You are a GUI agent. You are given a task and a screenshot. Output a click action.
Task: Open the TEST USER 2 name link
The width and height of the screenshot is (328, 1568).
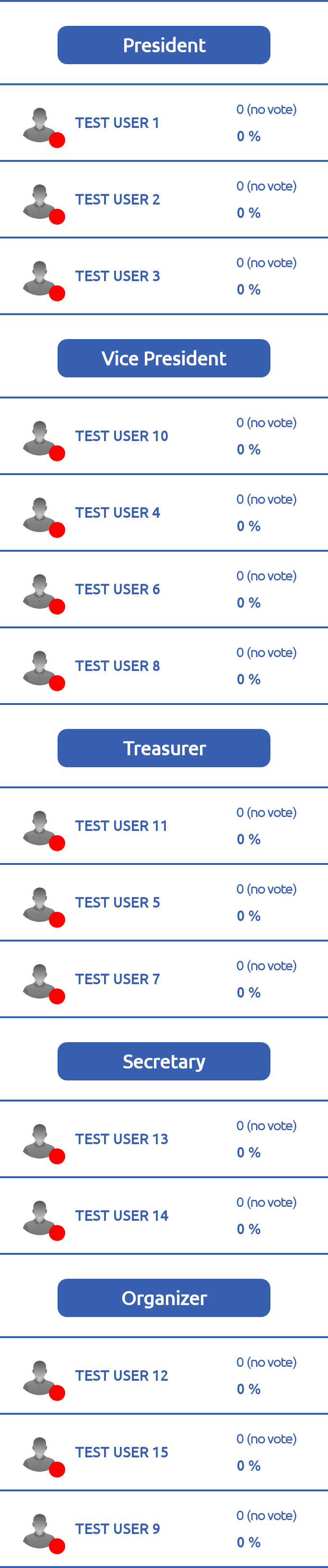[x=117, y=200]
